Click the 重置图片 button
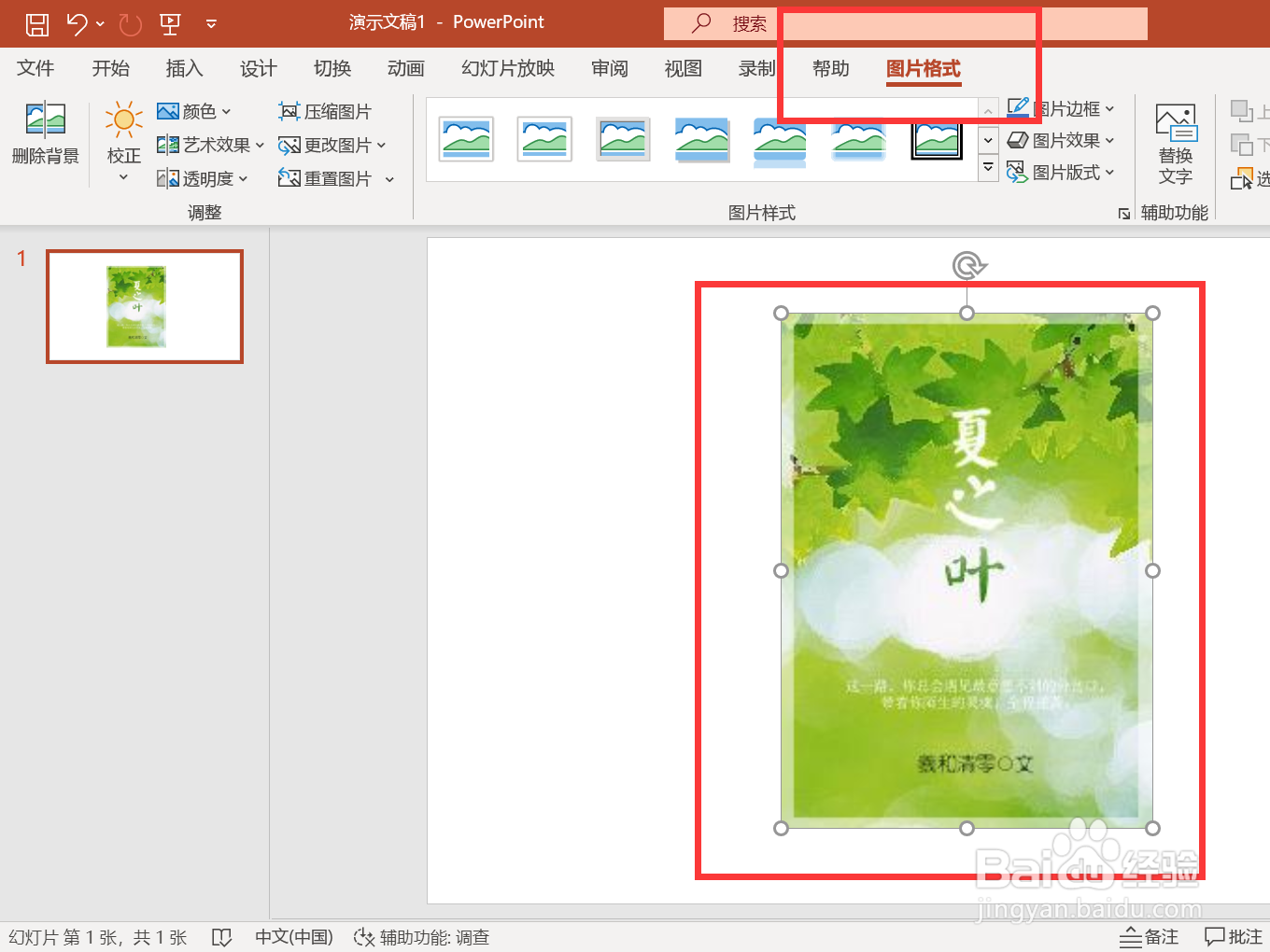The width and height of the screenshot is (1270, 952). click(x=325, y=178)
